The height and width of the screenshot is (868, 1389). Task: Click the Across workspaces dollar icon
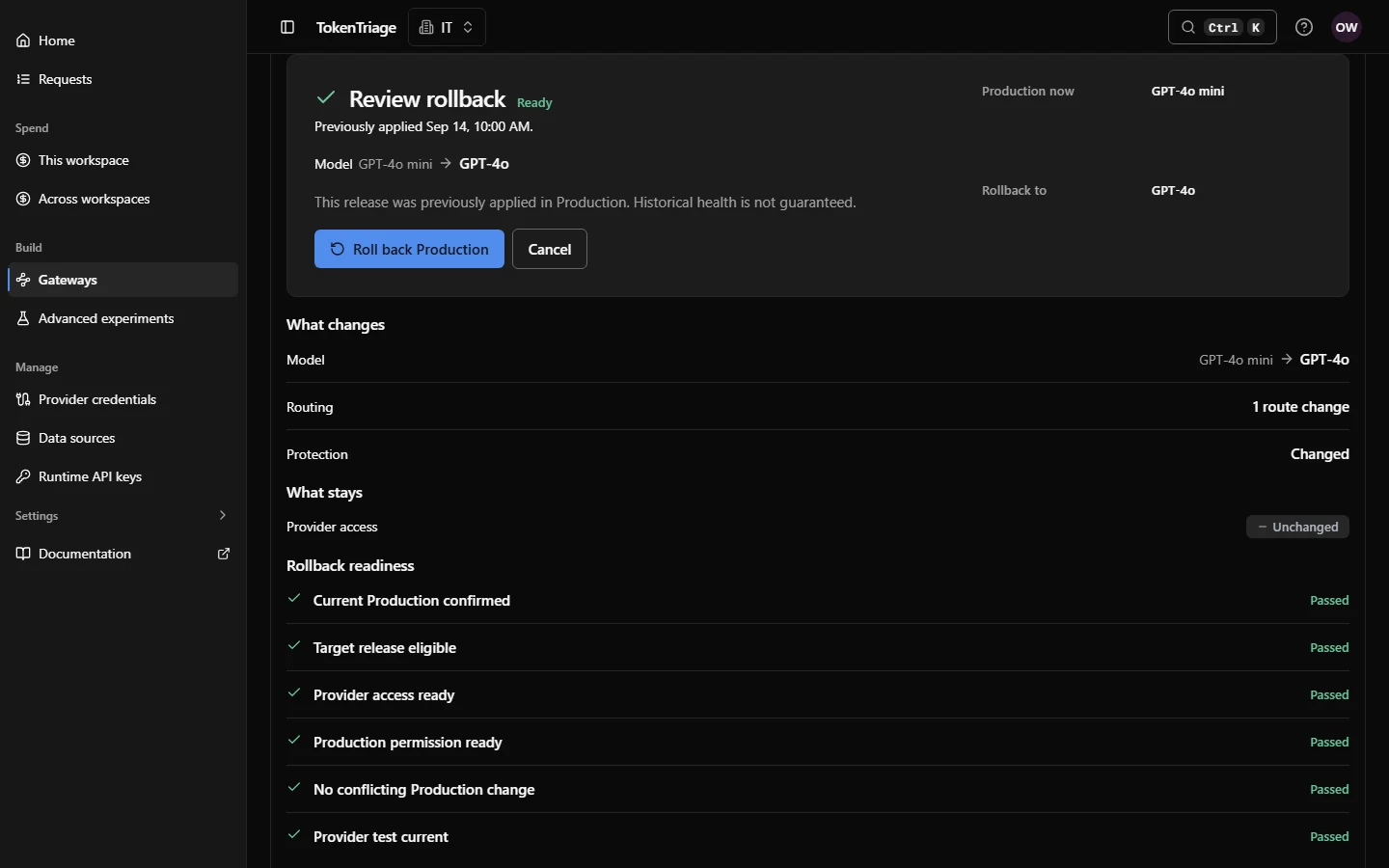pyautogui.click(x=23, y=199)
